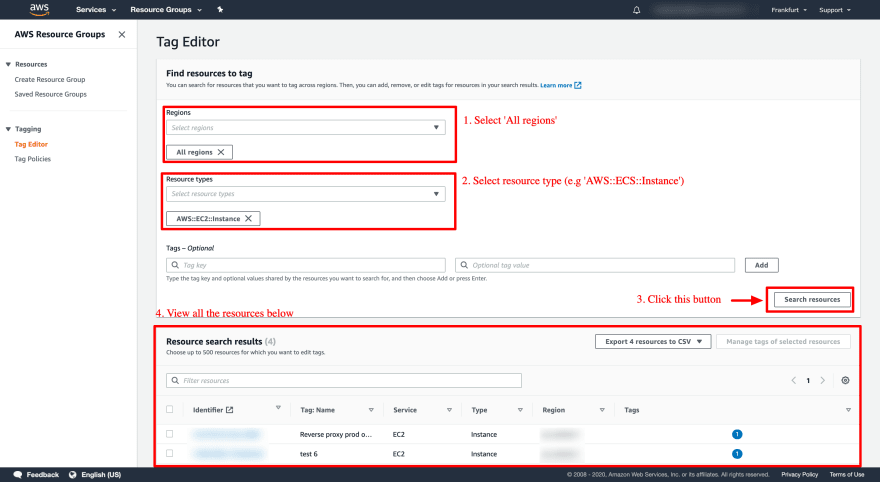Click the Add tag button
This screenshot has height=482, width=880.
(762, 265)
